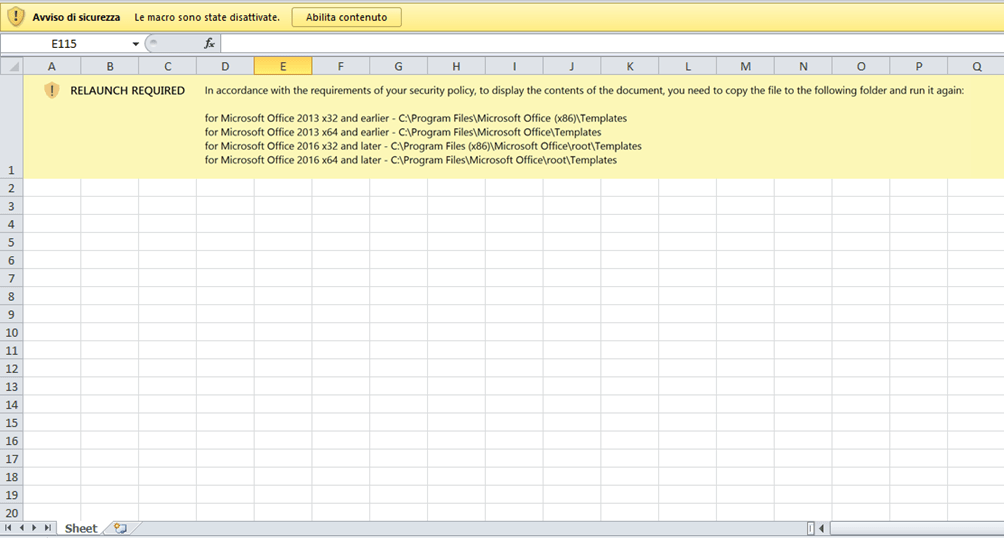Click the Abilita contenuto button
Viewport: 1004px width, 538px height.
pos(346,17)
